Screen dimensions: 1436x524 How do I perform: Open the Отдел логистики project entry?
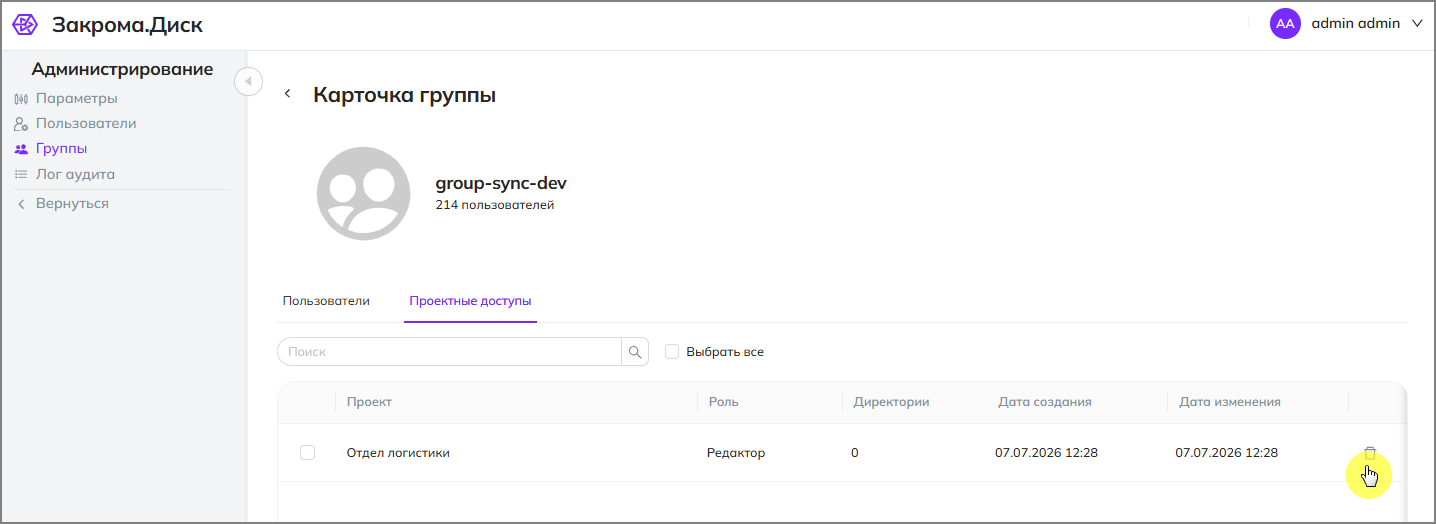[398, 453]
